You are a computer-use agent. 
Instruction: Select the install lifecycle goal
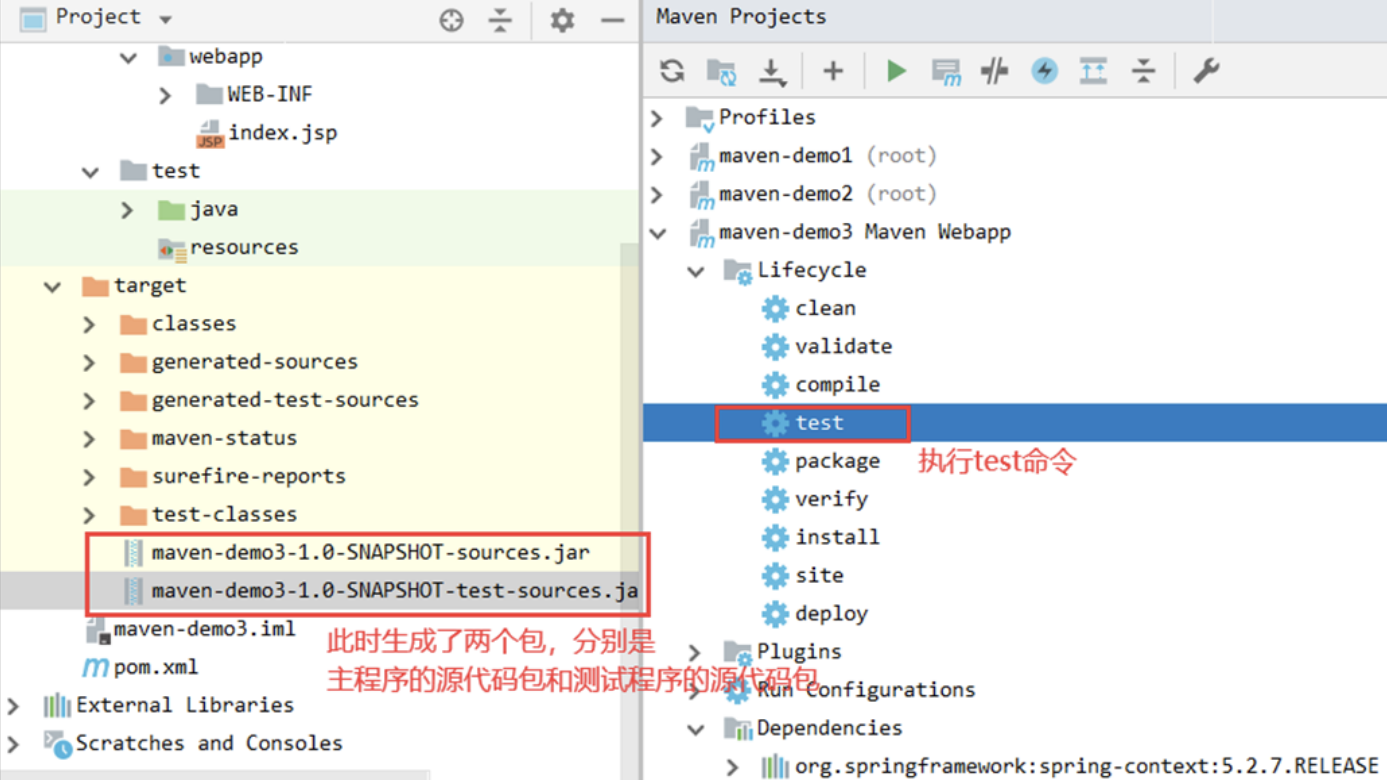pyautogui.click(x=837, y=537)
